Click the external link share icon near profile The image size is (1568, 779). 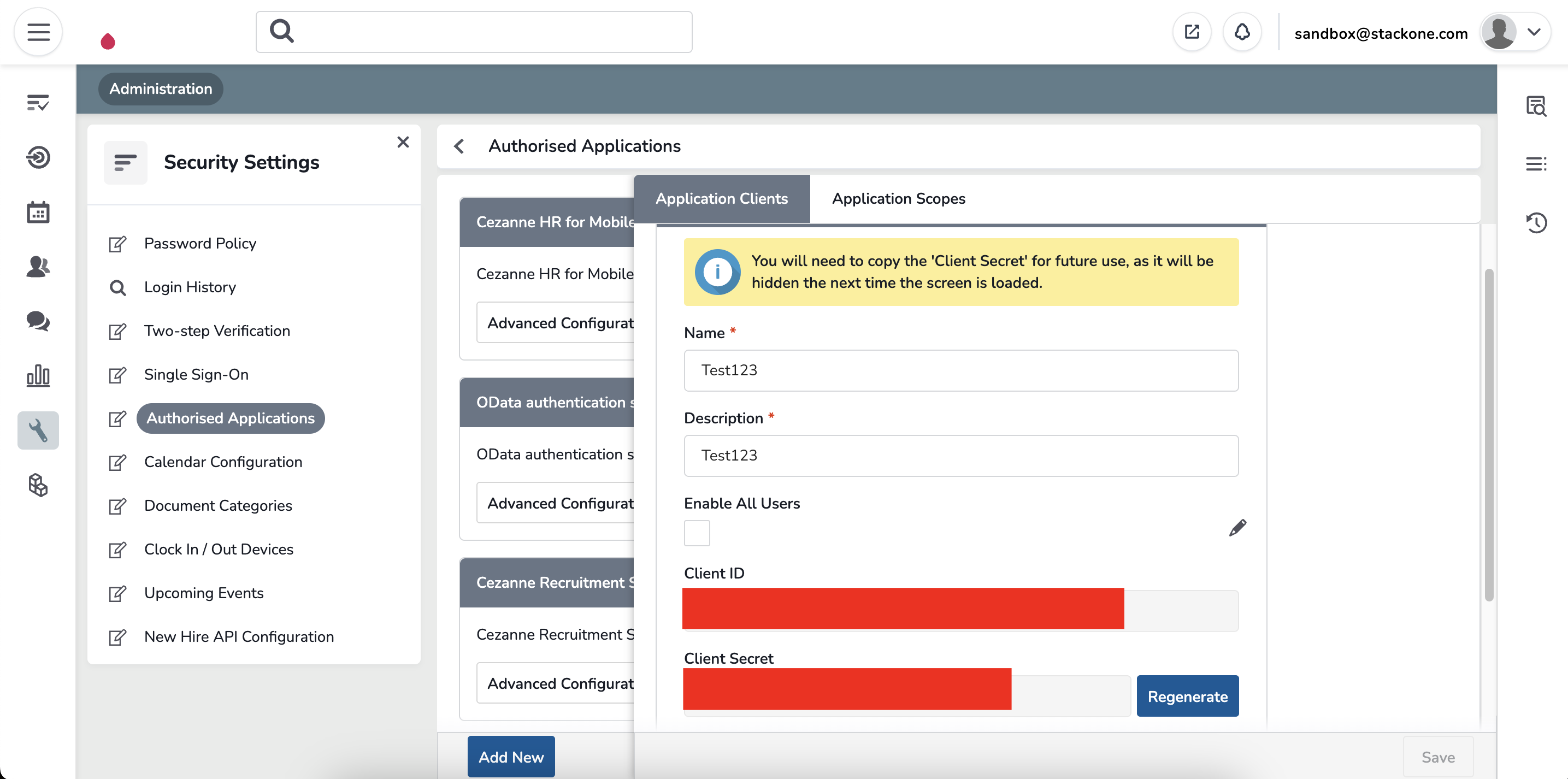(1192, 32)
